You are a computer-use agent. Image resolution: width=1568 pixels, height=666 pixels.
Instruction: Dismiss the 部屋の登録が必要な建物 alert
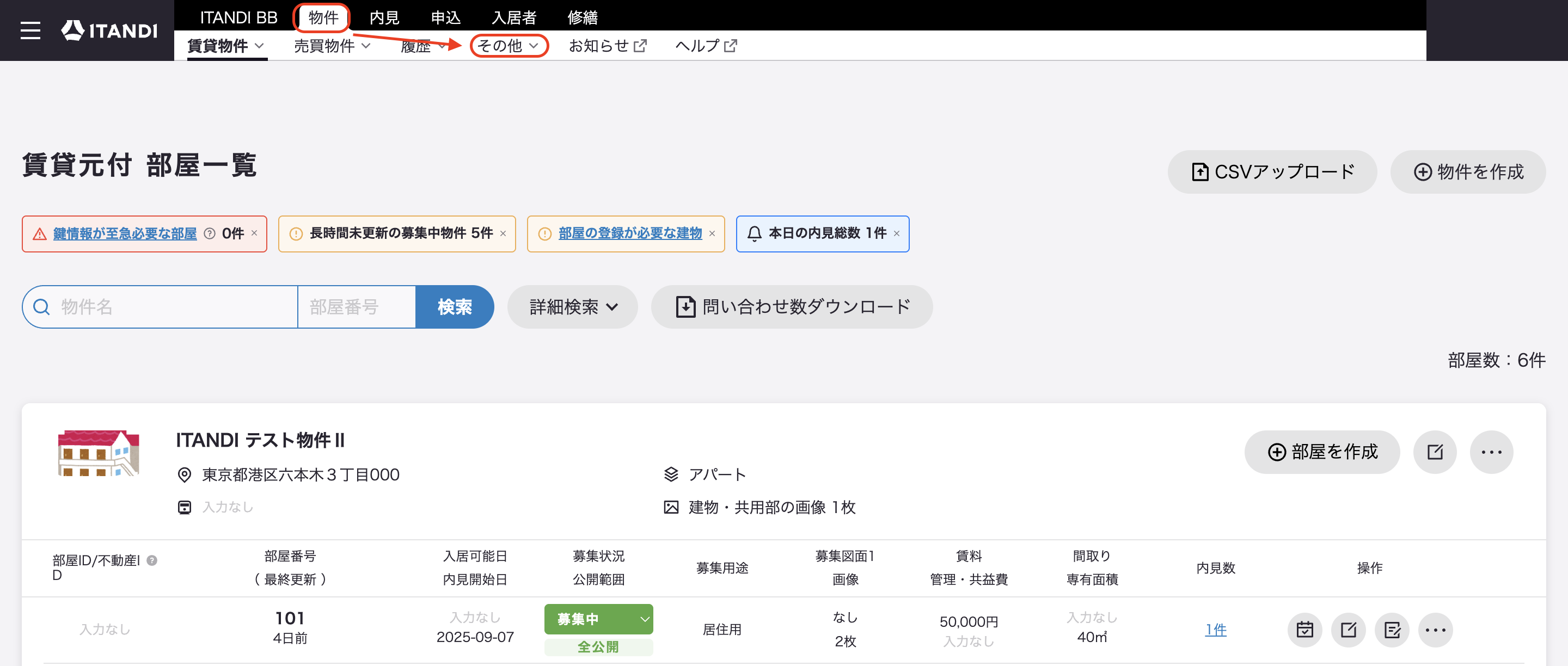[712, 233]
